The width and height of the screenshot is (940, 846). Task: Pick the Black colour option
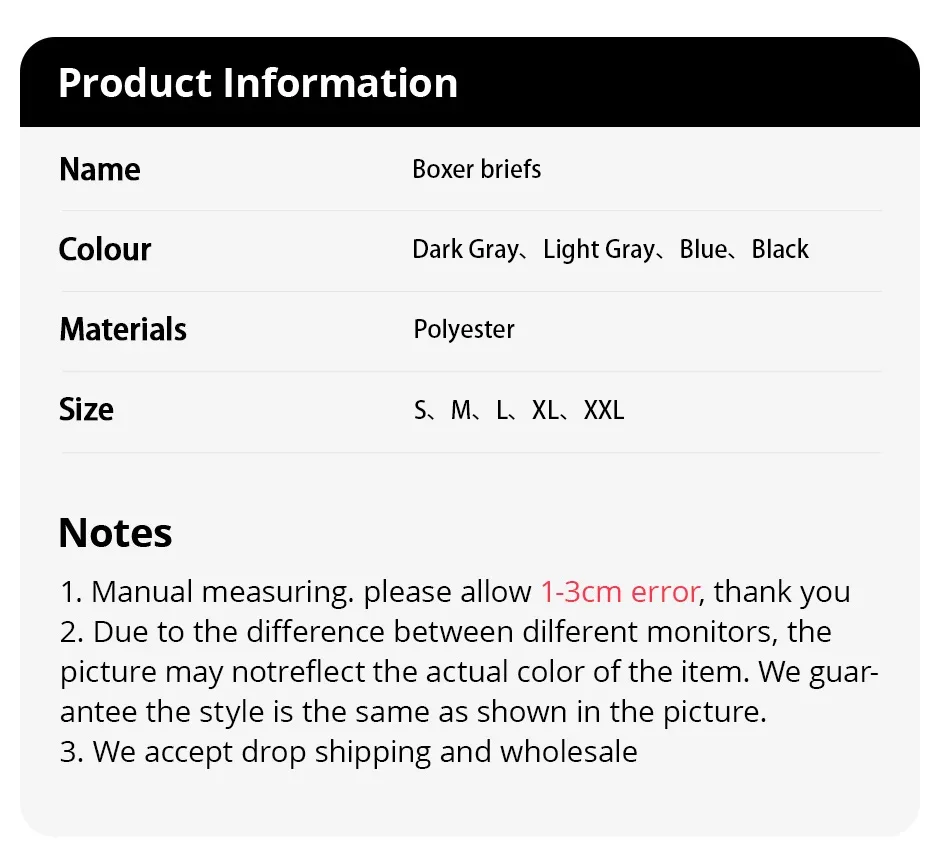click(x=780, y=249)
